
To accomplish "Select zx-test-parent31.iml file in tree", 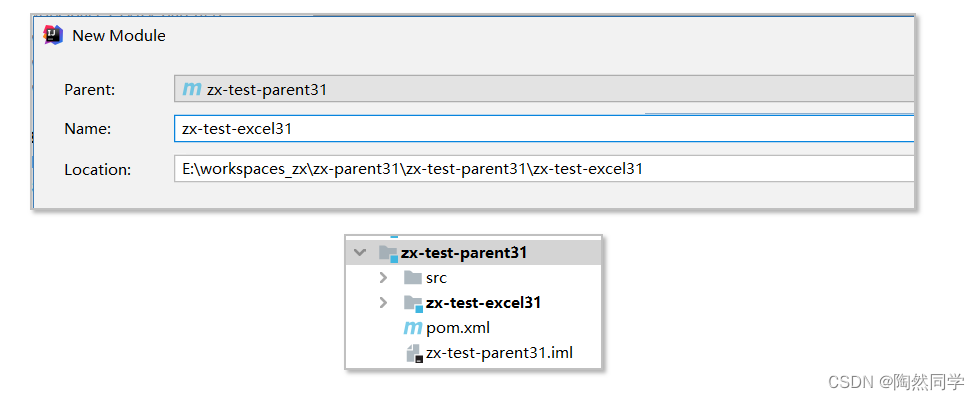I will (499, 352).
